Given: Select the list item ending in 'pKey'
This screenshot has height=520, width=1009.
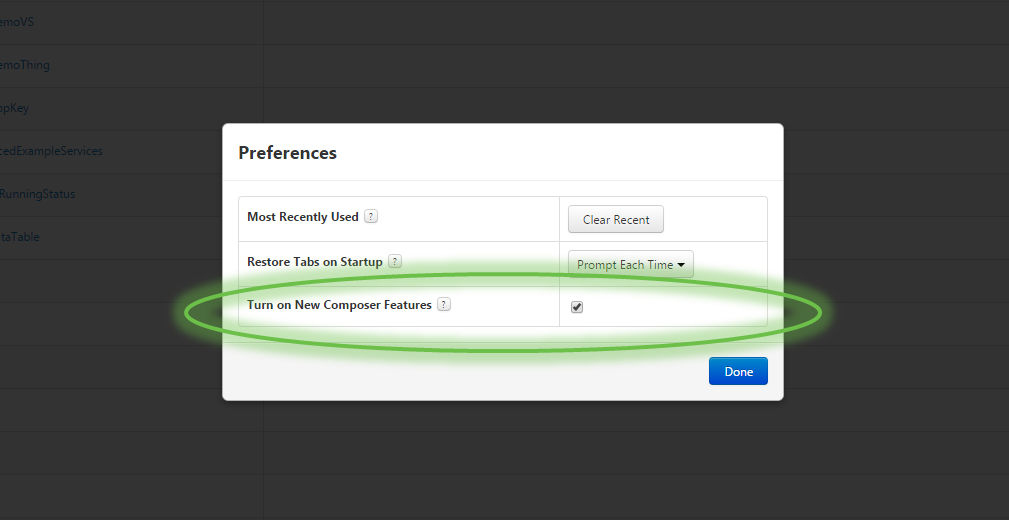Looking at the screenshot, I should point(14,108).
